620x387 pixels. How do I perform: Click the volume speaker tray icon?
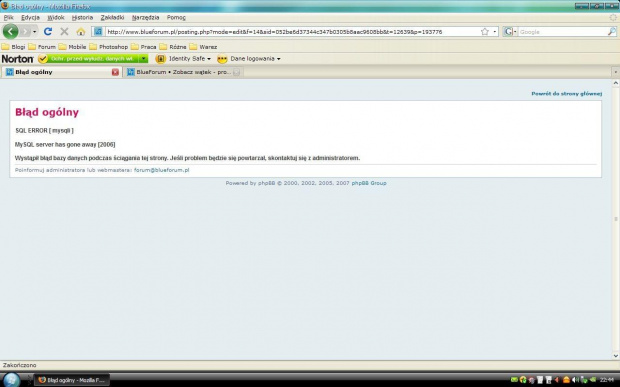(575, 380)
